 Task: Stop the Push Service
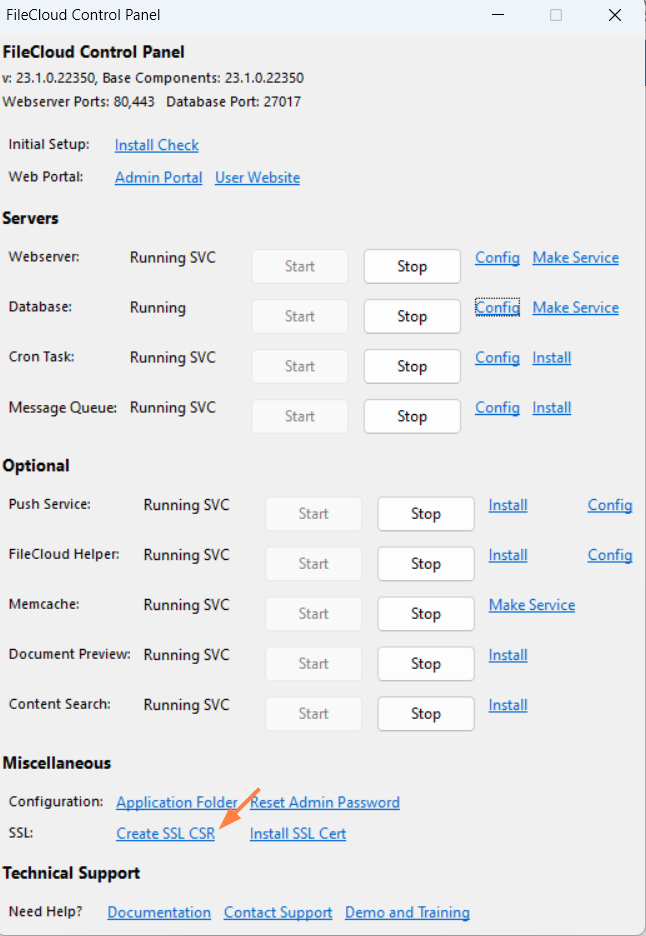point(426,514)
